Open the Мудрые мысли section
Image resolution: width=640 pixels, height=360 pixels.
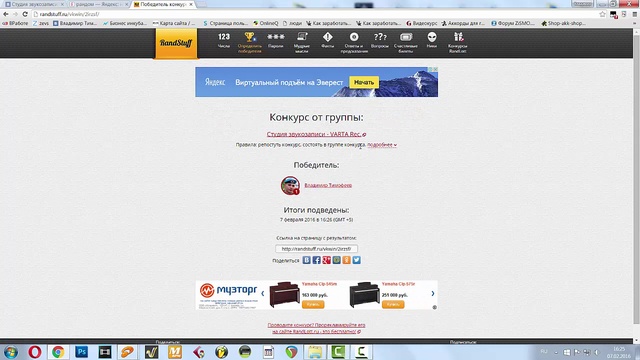click(302, 42)
